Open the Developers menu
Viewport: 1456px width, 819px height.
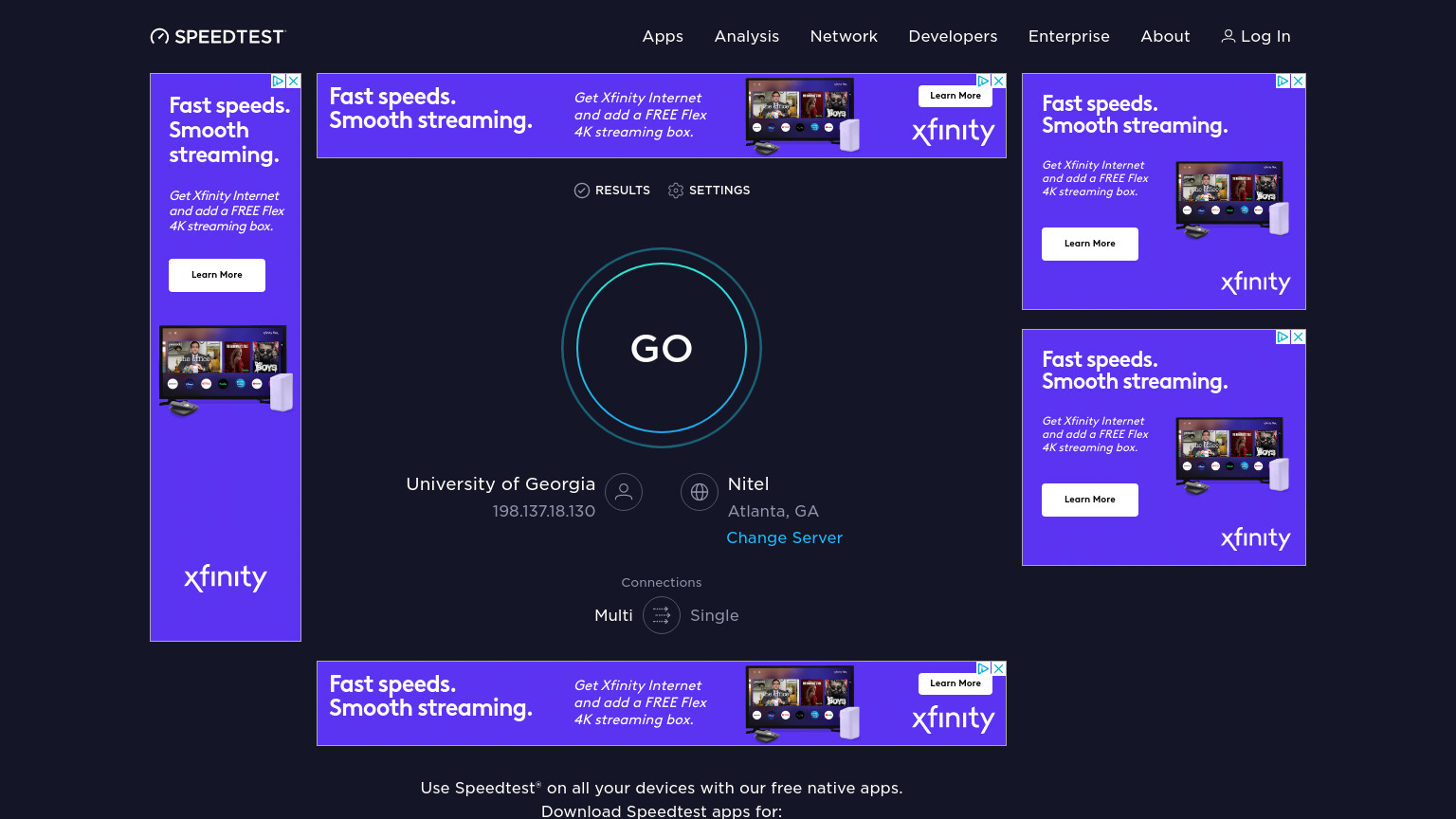(953, 36)
